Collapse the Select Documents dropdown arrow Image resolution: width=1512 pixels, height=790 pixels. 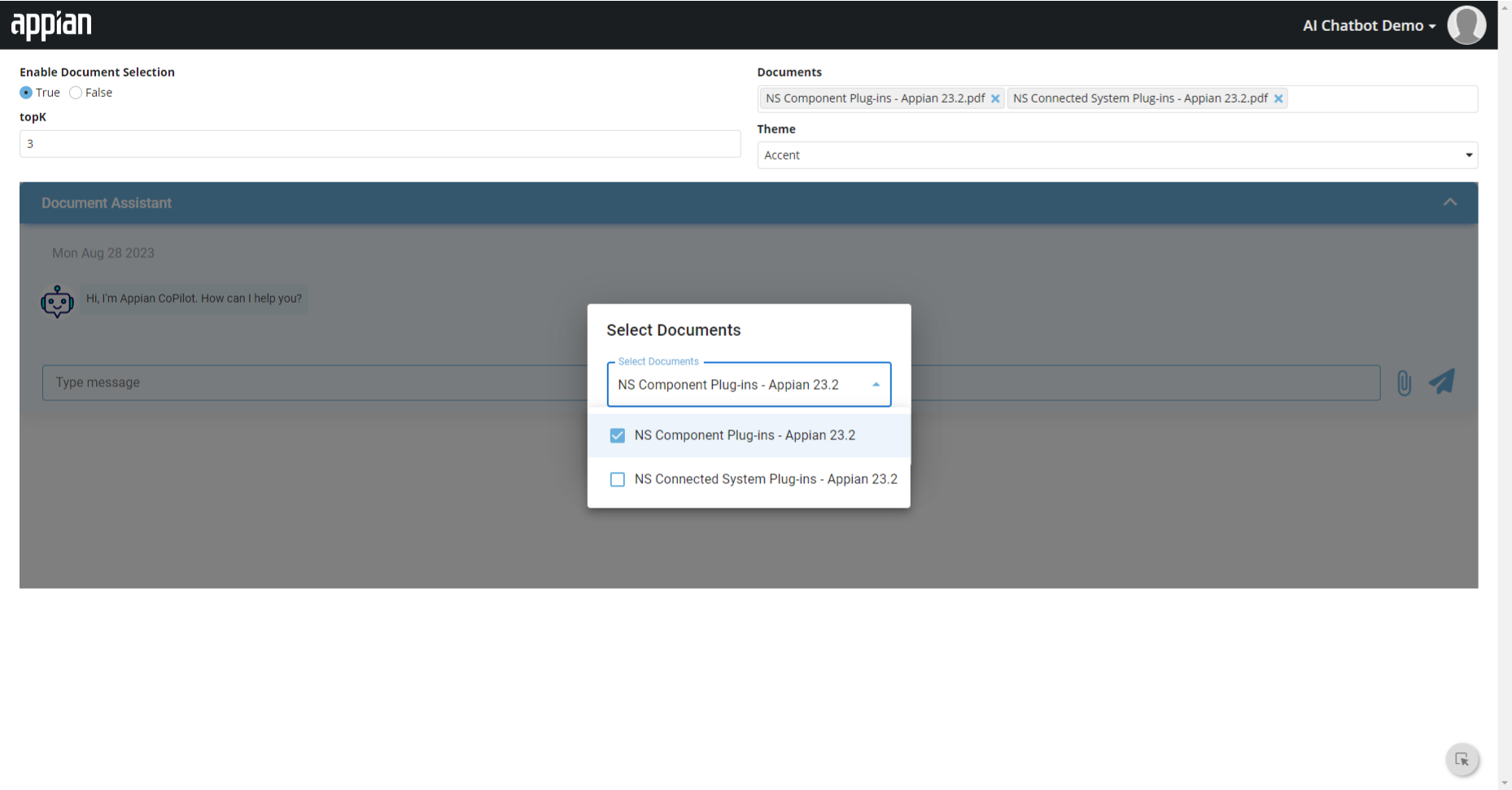tap(876, 382)
